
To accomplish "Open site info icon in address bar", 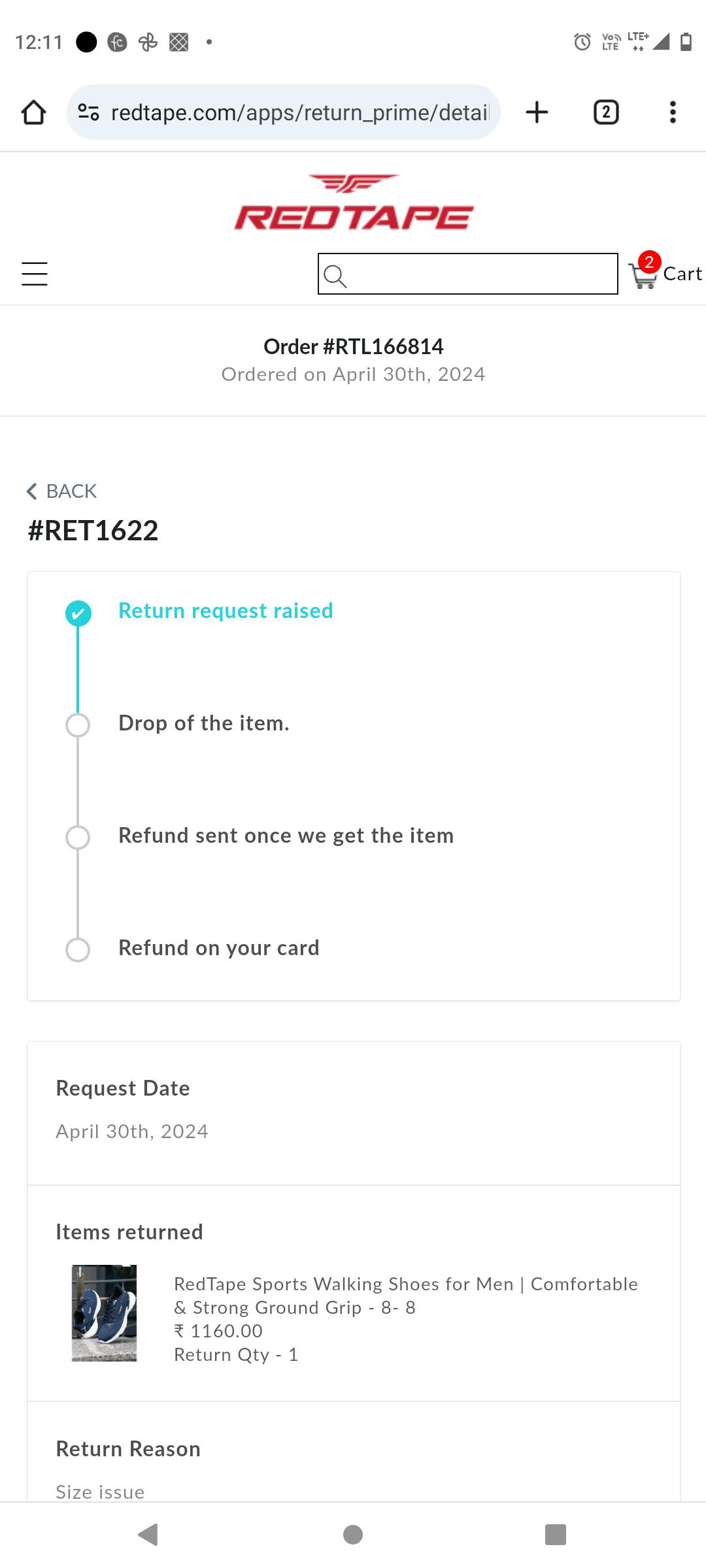I will [88, 112].
